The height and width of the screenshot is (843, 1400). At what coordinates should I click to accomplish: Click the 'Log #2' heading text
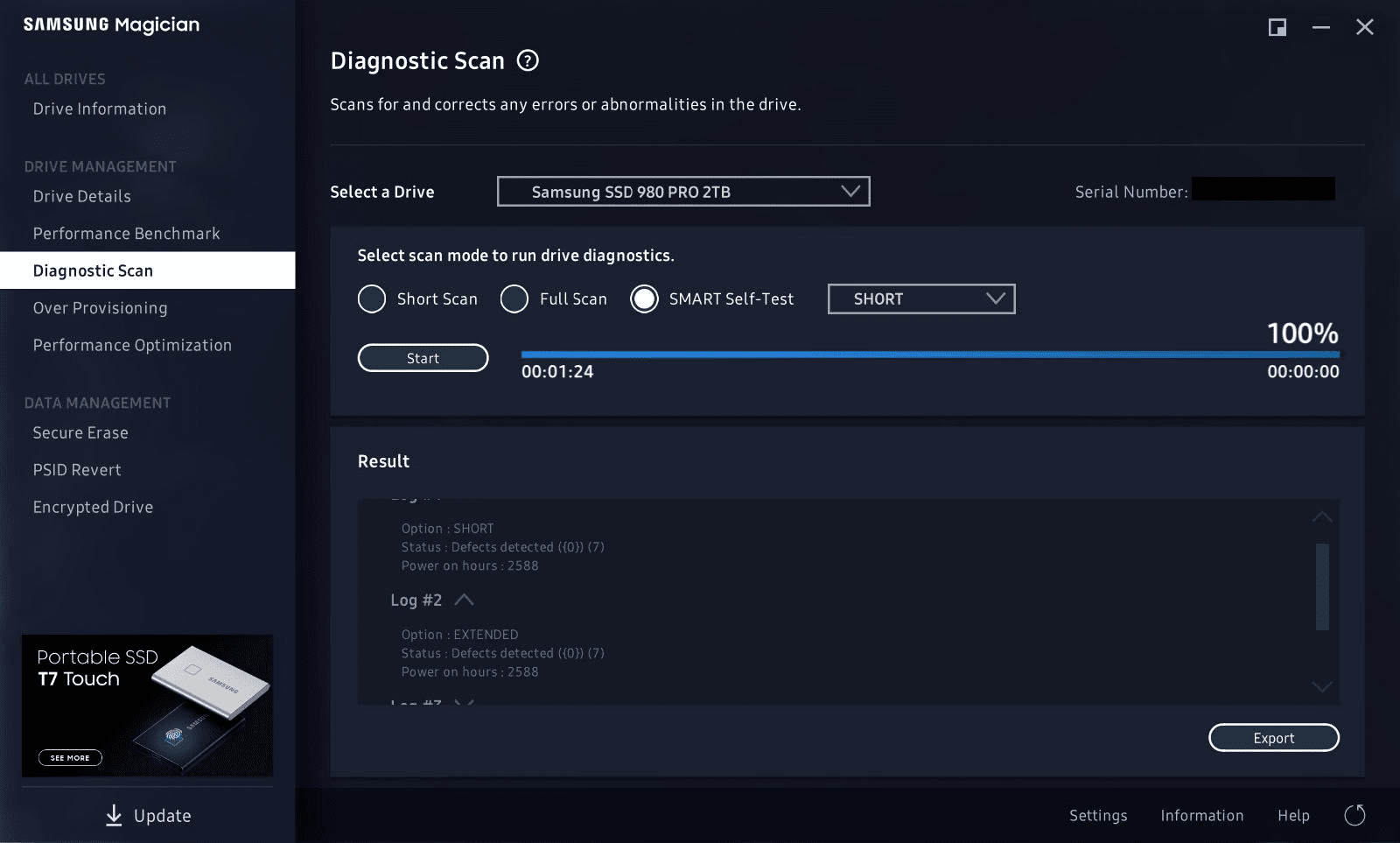point(416,600)
